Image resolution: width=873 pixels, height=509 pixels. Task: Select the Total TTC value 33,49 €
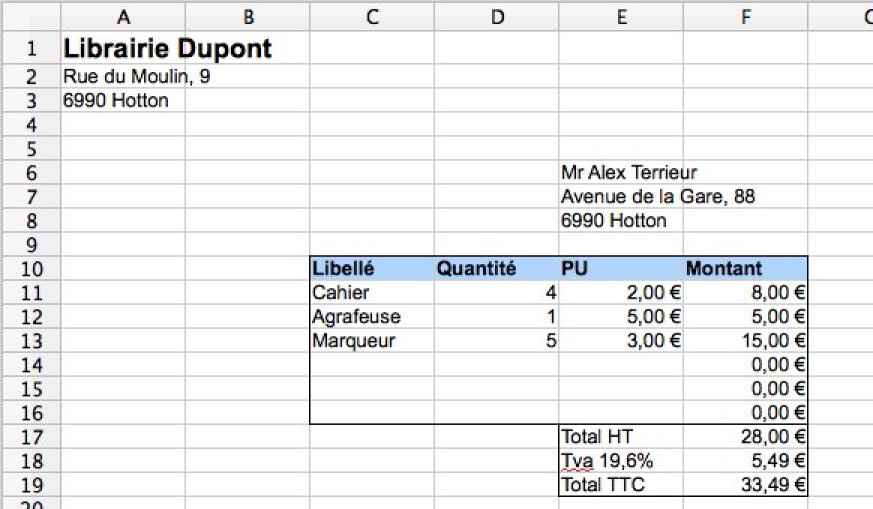(746, 484)
